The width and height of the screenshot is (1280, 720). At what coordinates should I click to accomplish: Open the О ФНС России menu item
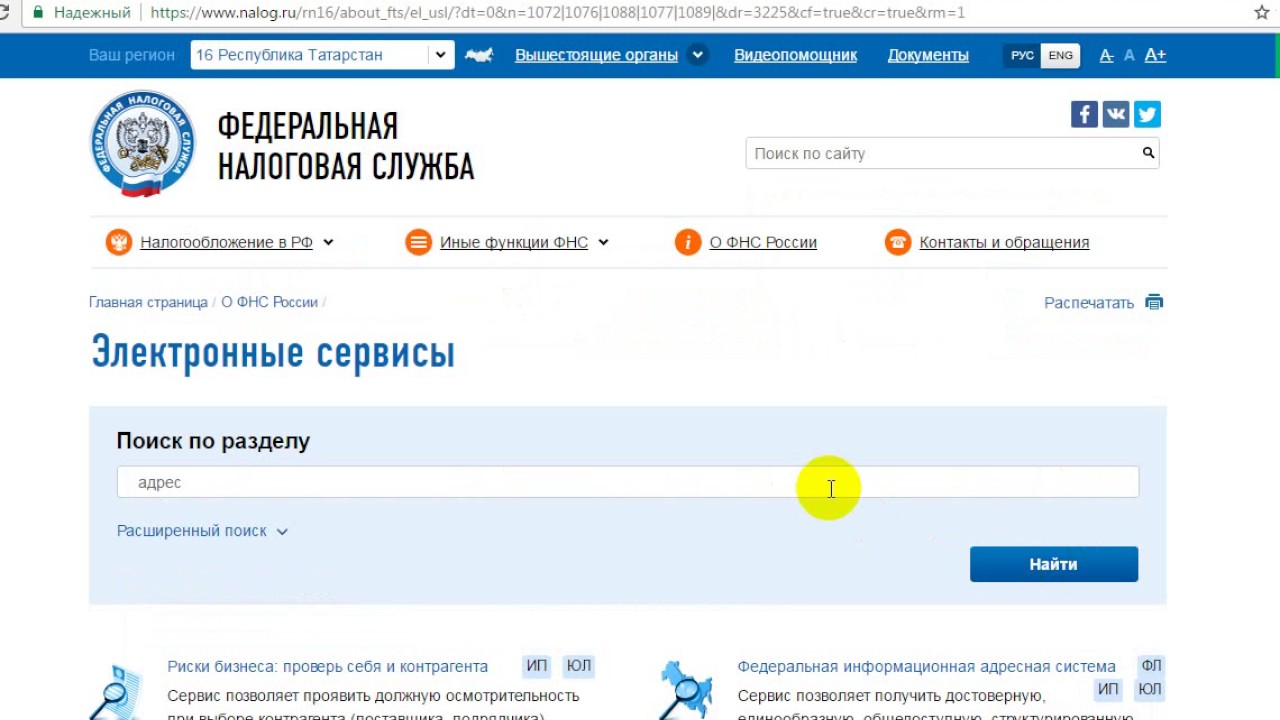(763, 242)
